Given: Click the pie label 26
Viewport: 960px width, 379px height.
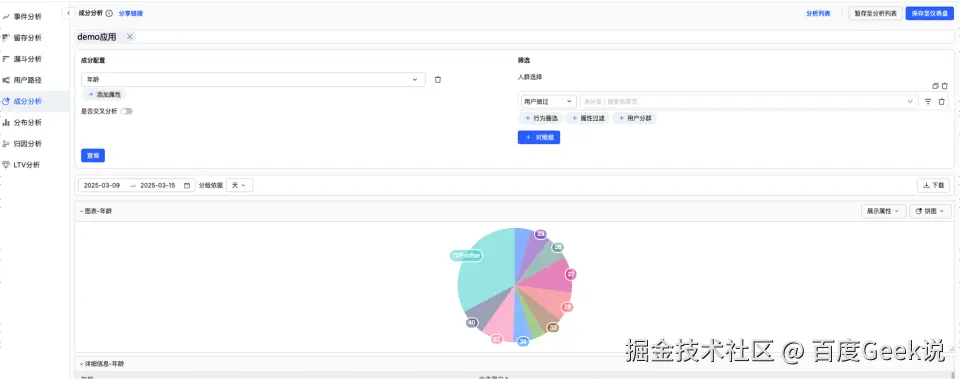Looking at the screenshot, I should [x=557, y=247].
